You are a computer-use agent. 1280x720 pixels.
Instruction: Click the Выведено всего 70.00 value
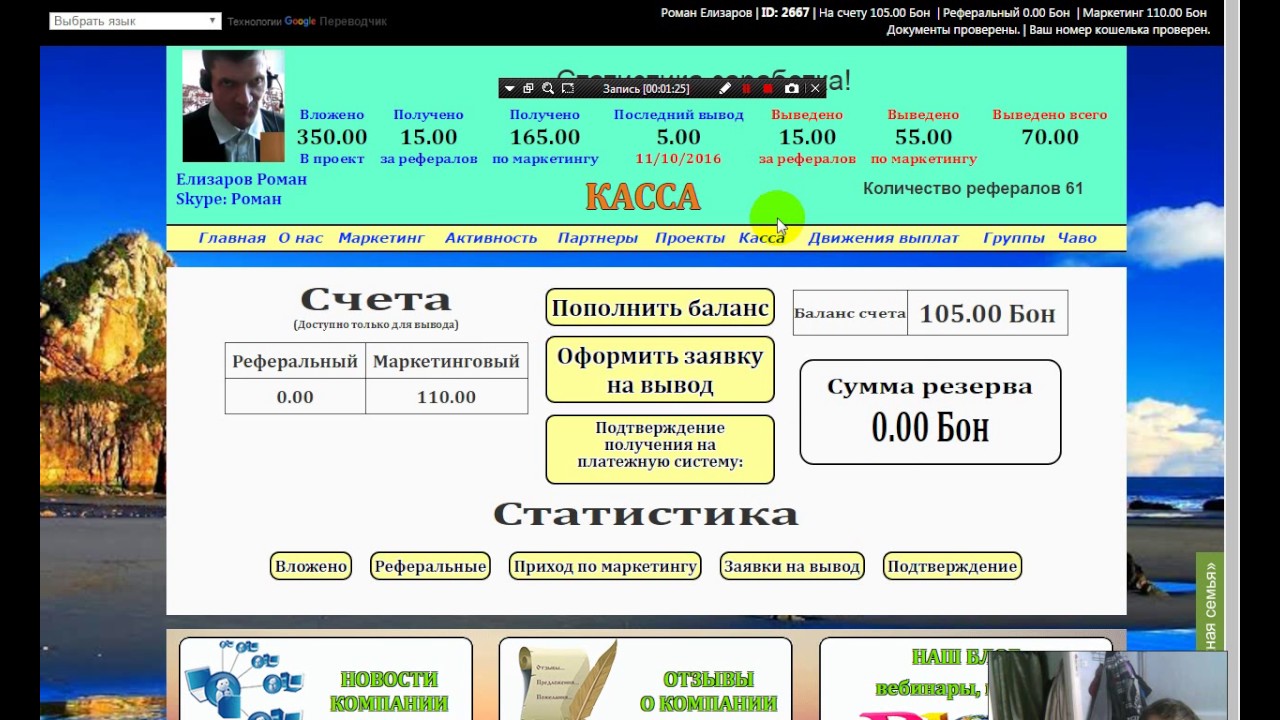coord(1050,137)
